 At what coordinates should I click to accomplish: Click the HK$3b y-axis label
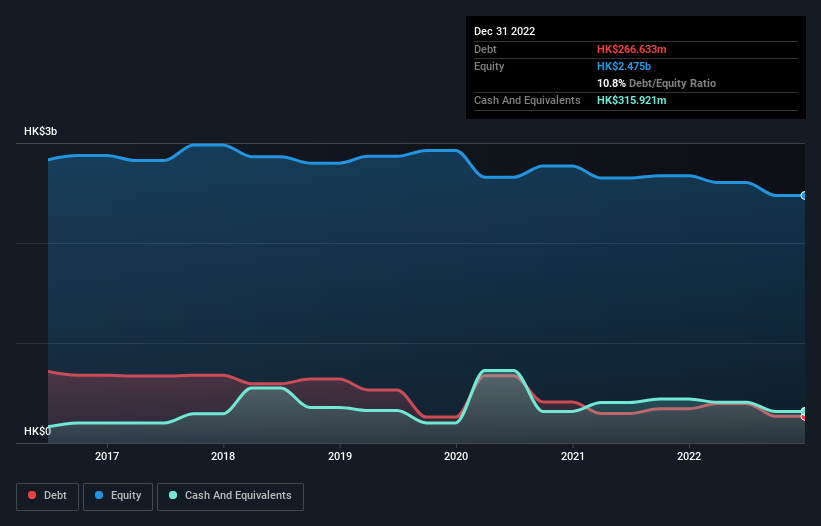tap(40, 131)
